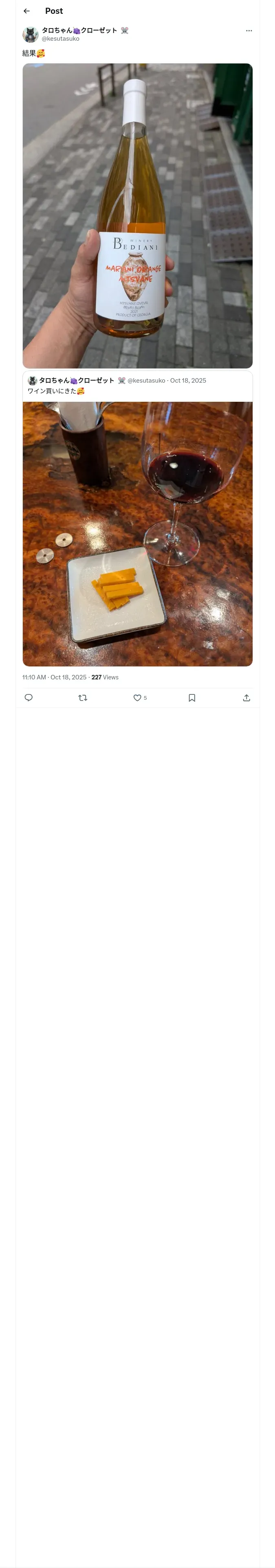Click the quoted post's display name
Image resolution: width=275 pixels, height=1568 pixels.
pos(76,381)
